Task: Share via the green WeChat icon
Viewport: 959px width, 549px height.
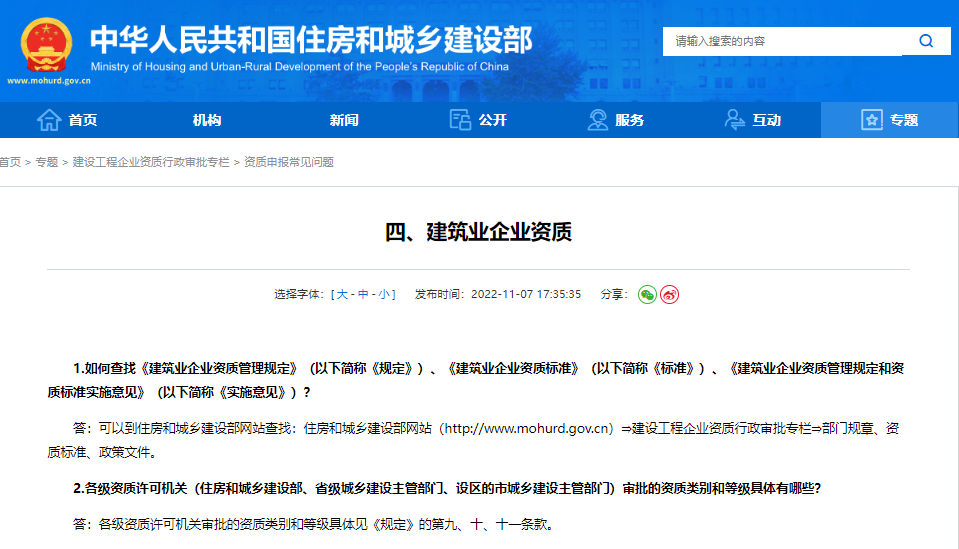Action: pos(647,295)
